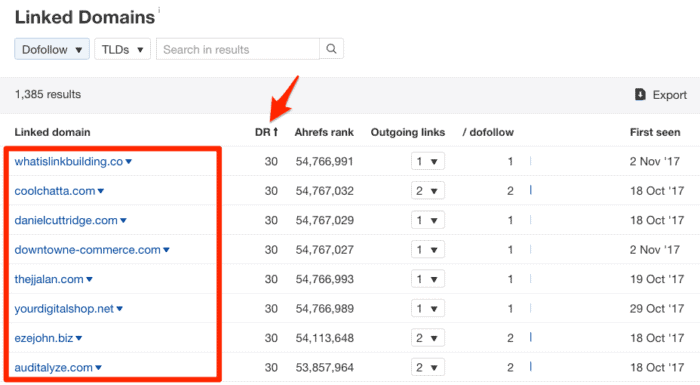Sort by First seen column header
700x385 pixels.
pyautogui.click(x=655, y=132)
